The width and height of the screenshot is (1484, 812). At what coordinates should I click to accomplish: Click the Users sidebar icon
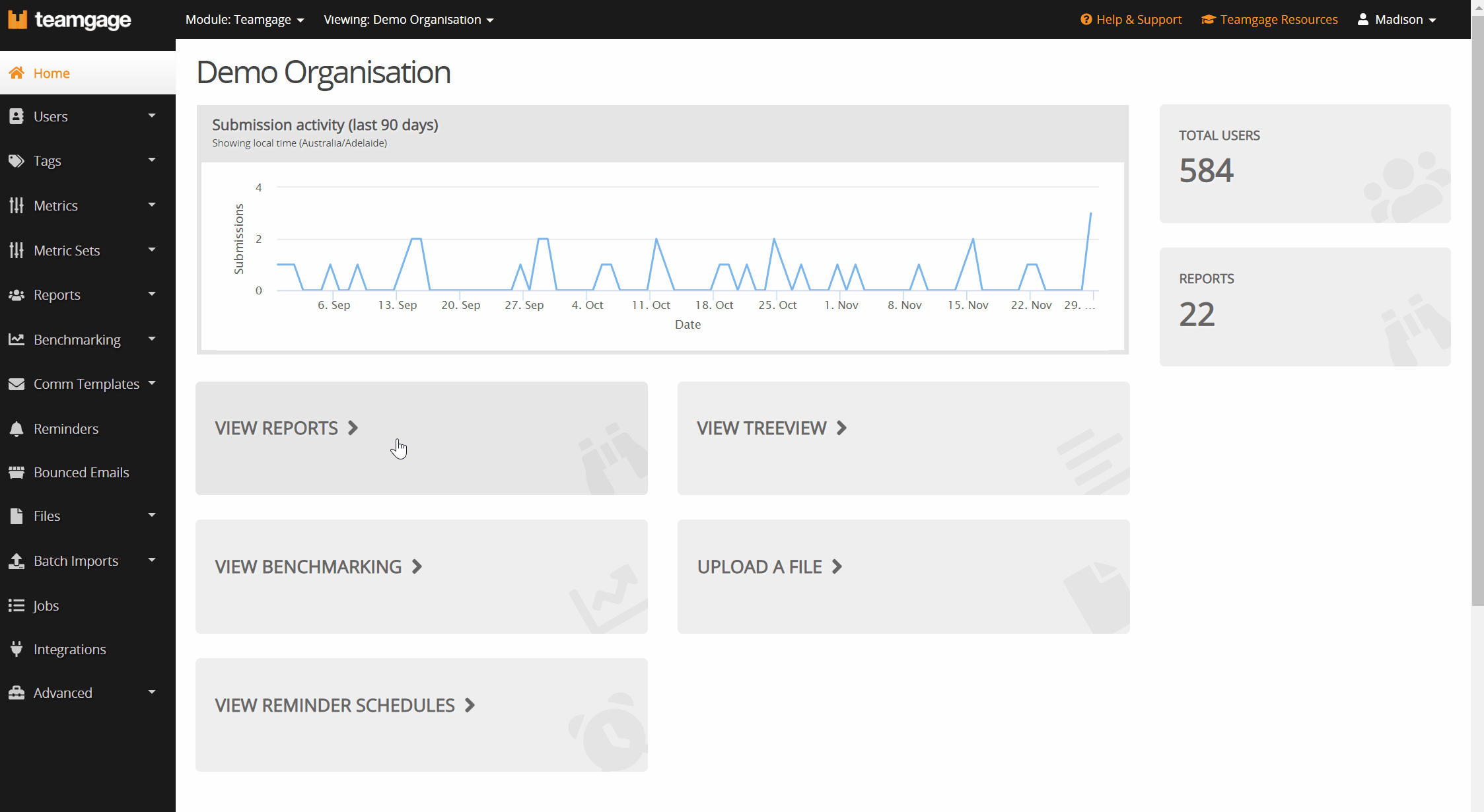coord(17,116)
